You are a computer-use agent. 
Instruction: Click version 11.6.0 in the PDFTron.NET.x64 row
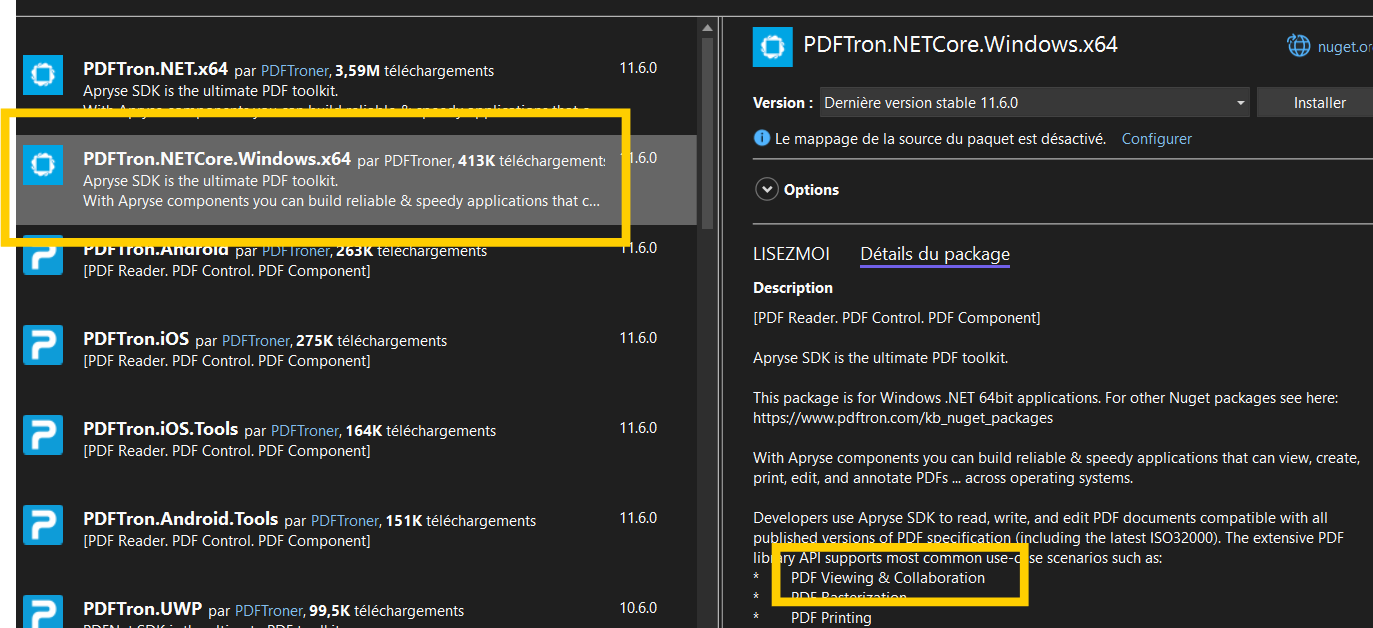(638, 68)
